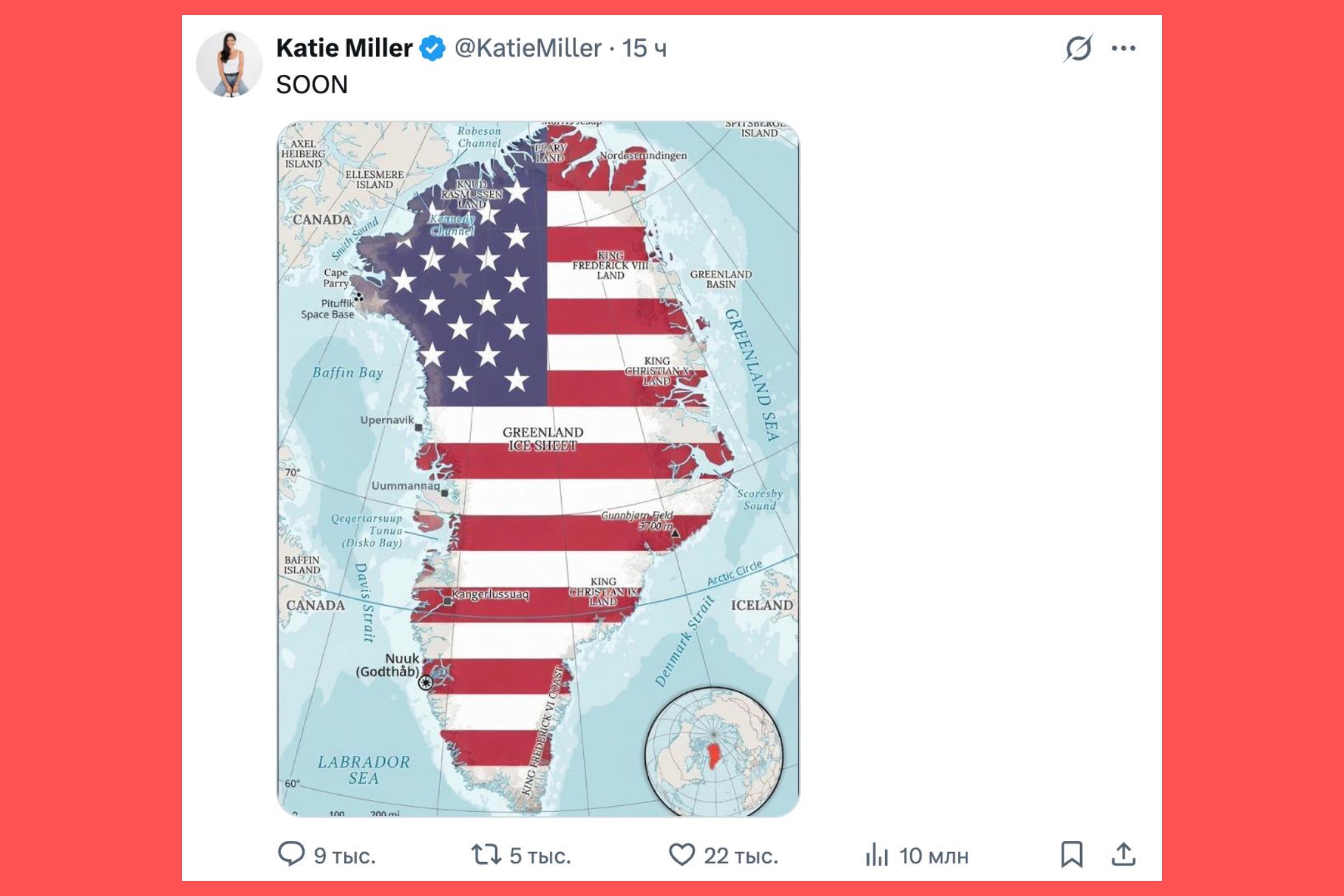
Task: Open view analytics bar chart icon
Action: 877,855
